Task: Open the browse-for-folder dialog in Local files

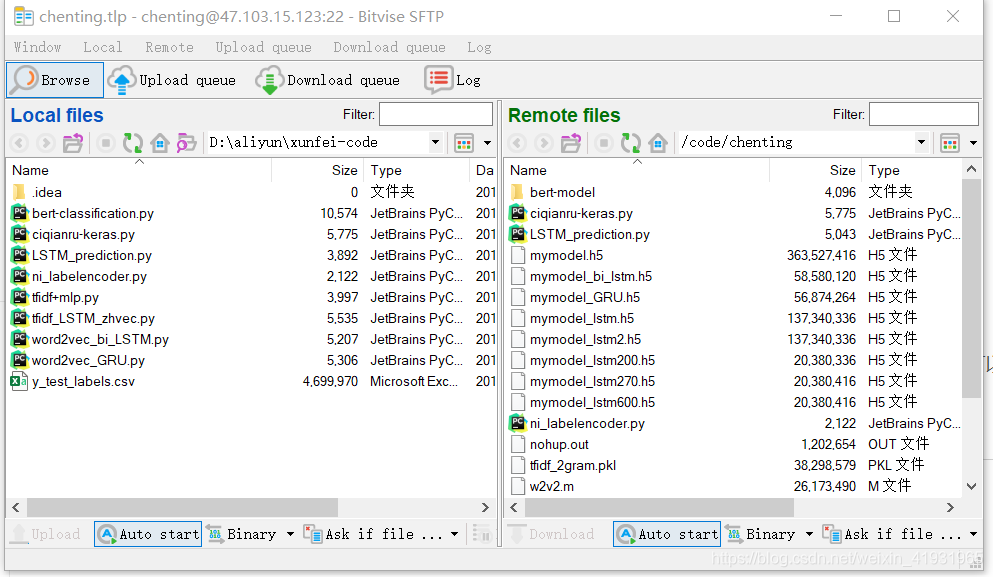Action: coord(186,142)
